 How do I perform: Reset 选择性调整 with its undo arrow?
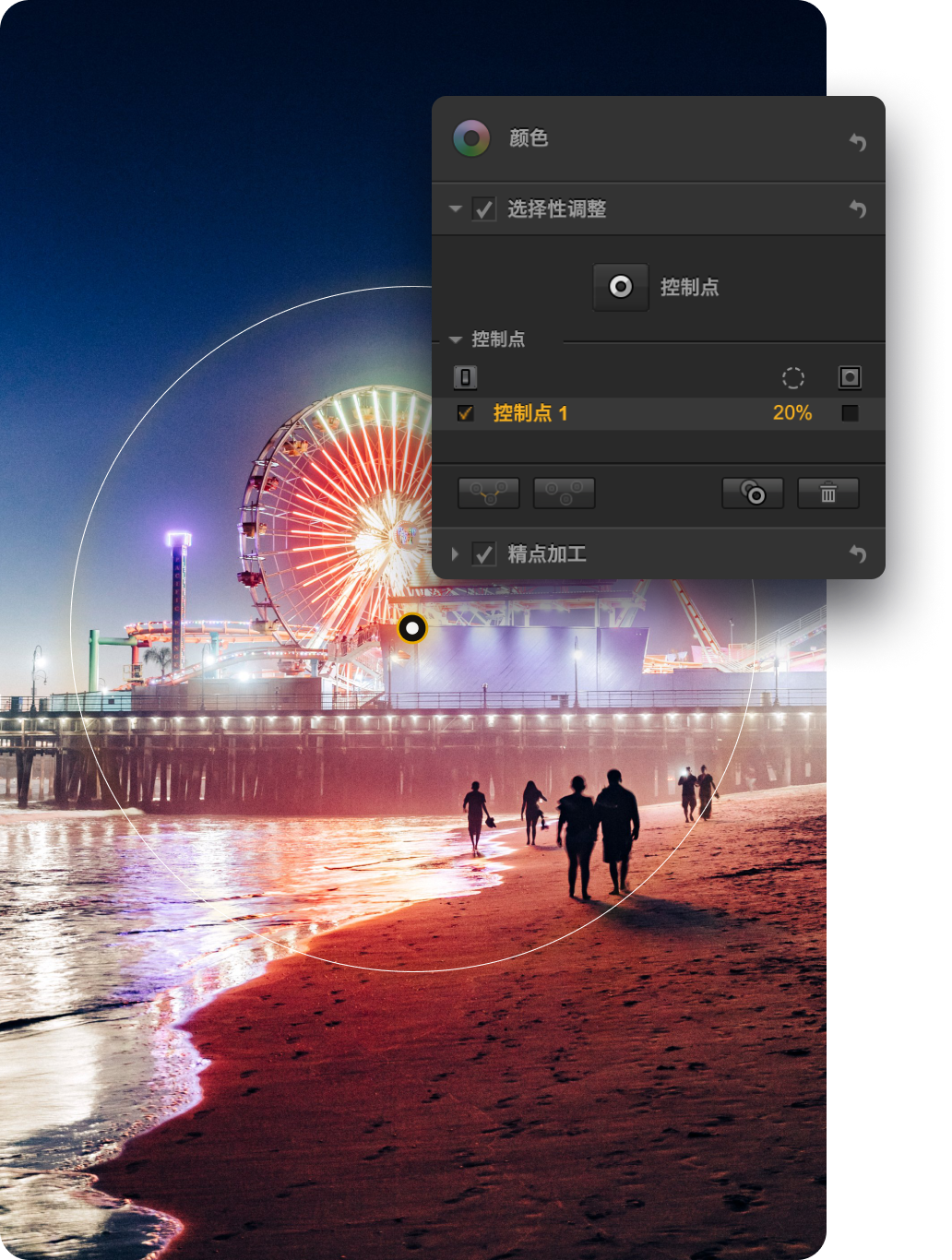pyautogui.click(x=857, y=209)
